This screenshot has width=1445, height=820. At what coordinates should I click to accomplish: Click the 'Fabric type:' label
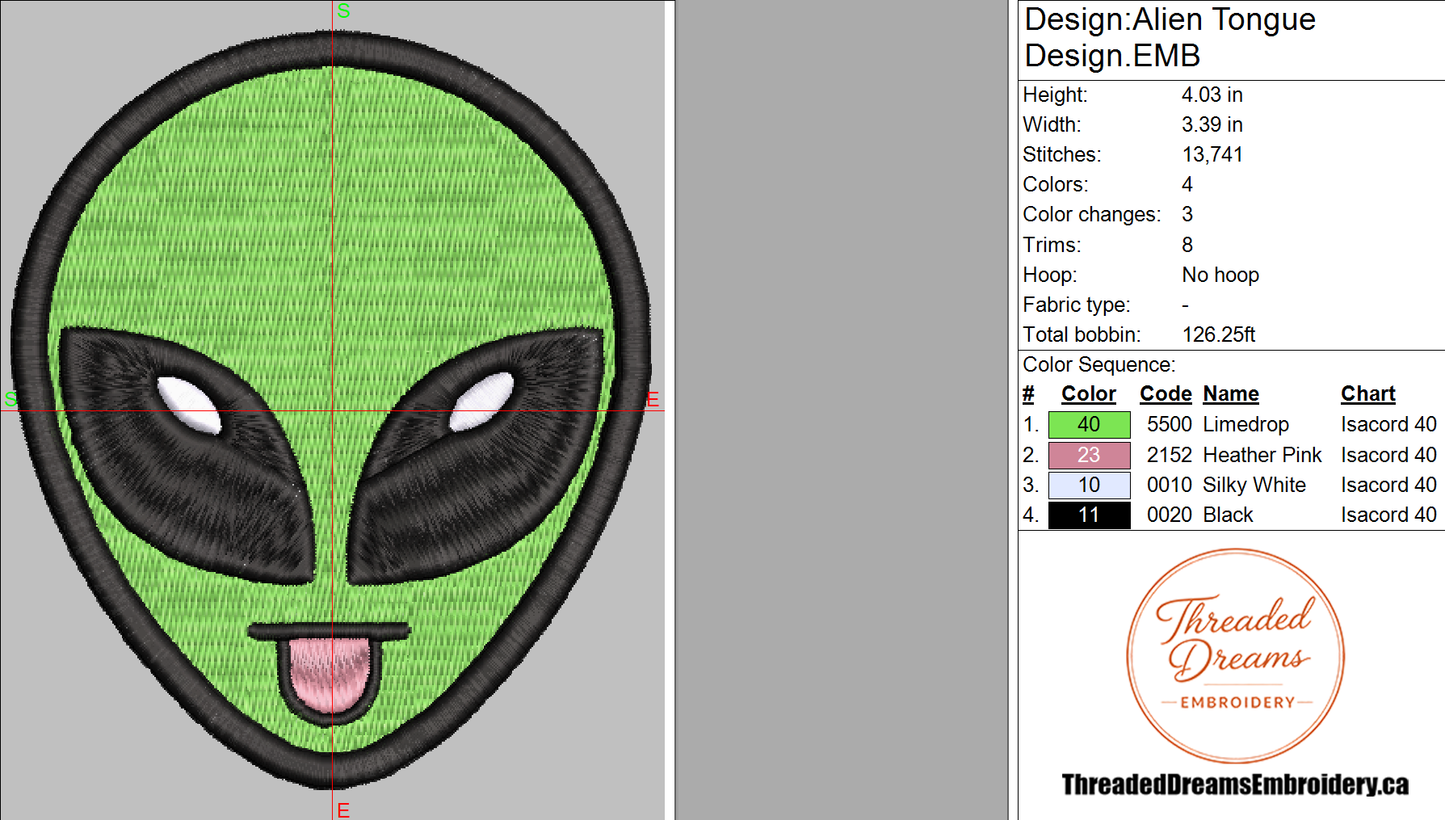(1076, 305)
